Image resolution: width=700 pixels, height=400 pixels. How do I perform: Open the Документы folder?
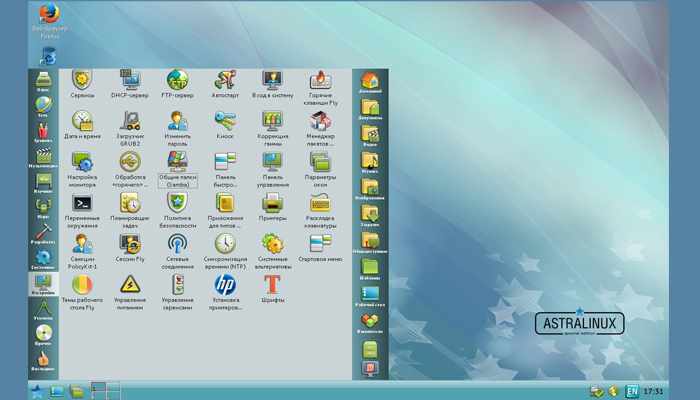click(x=370, y=109)
